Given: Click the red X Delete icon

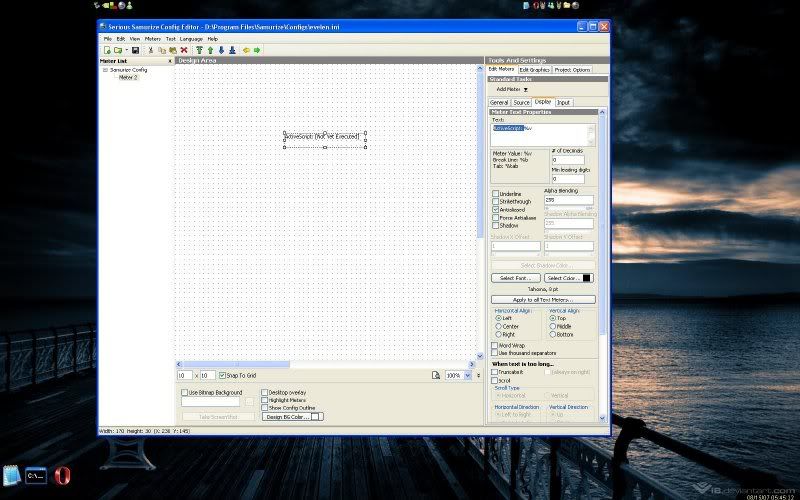Looking at the screenshot, I should click(x=184, y=50).
